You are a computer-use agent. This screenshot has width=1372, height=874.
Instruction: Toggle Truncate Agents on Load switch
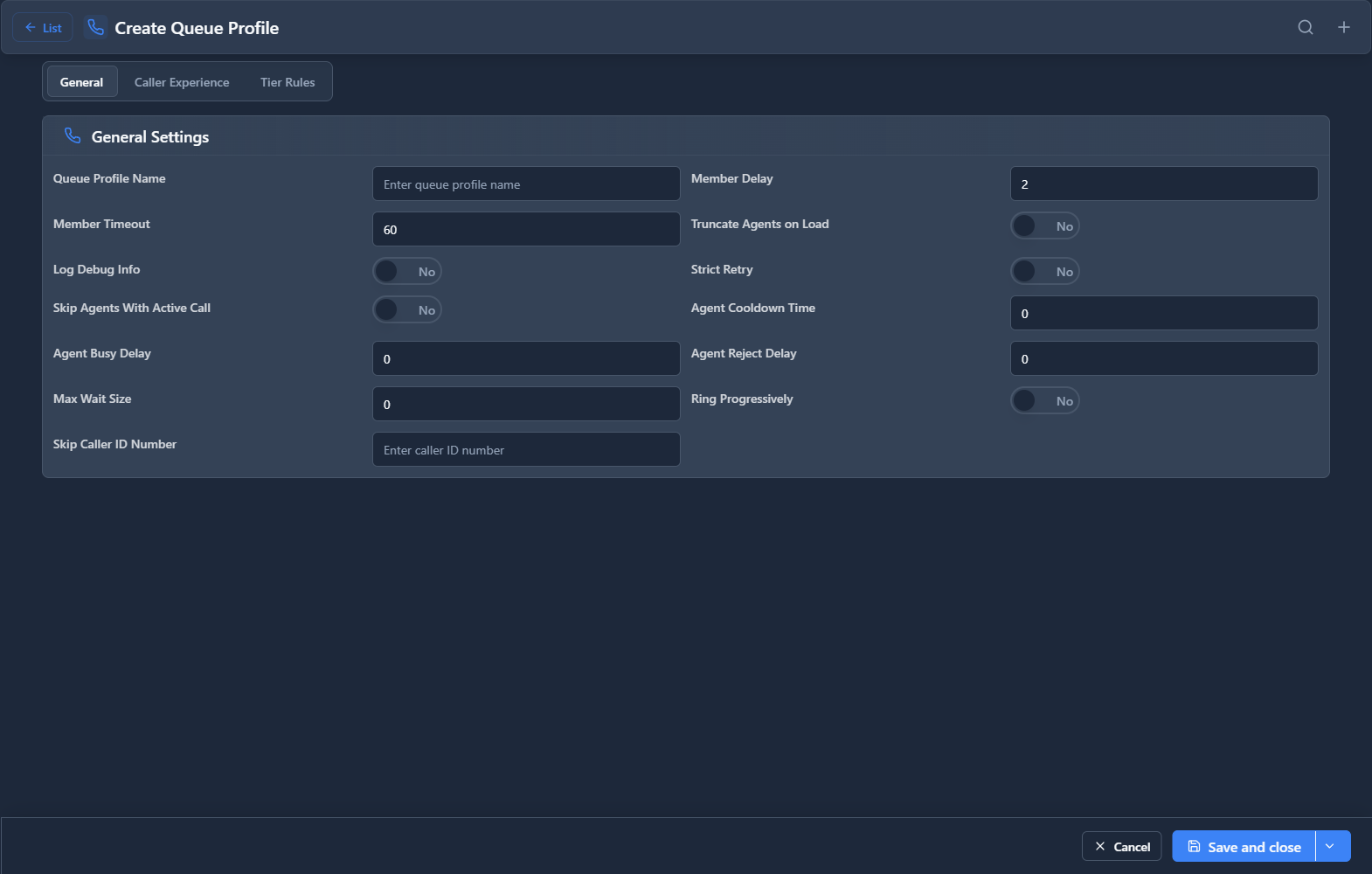coord(1045,225)
